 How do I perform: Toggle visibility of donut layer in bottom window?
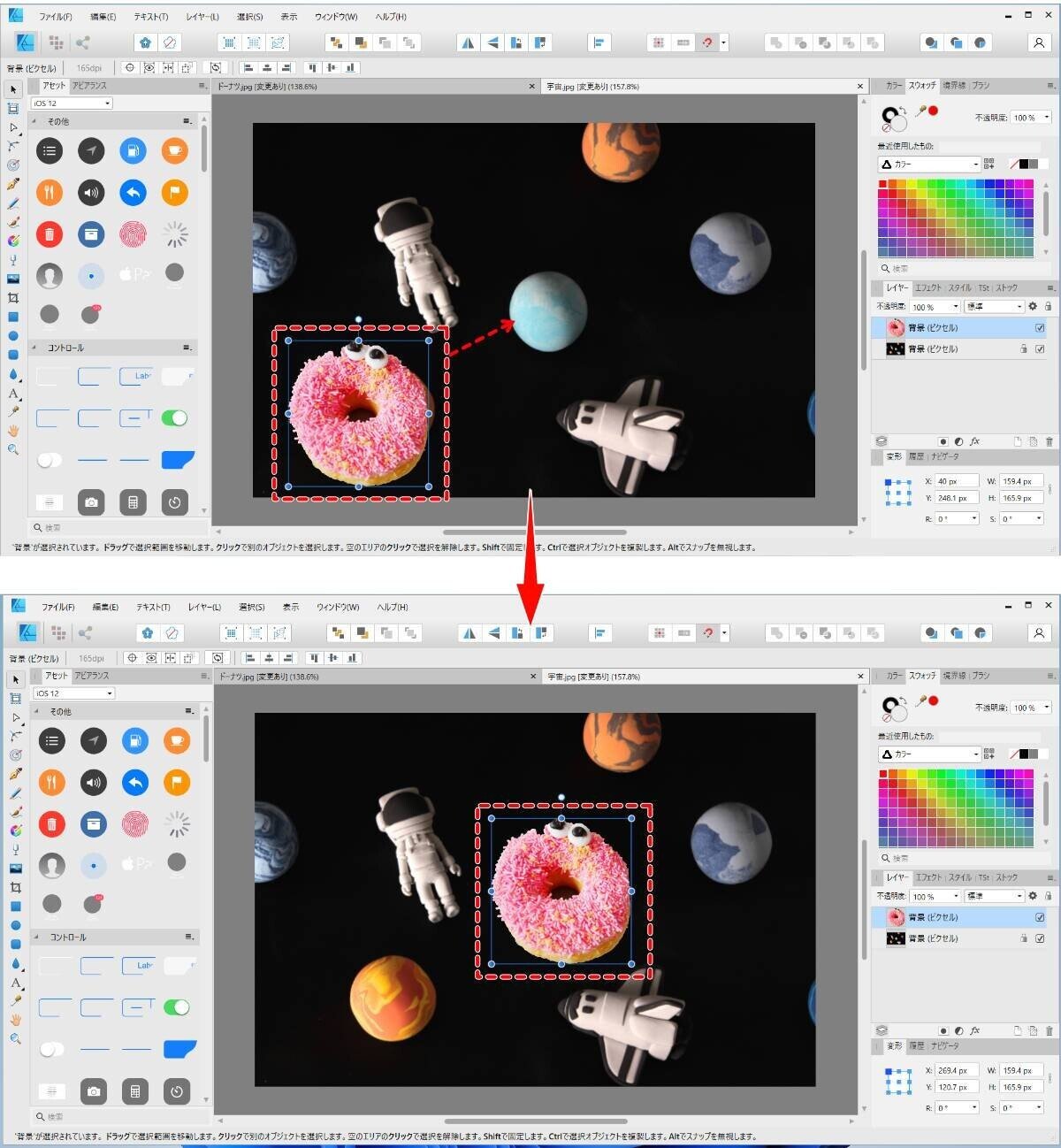tap(1040, 918)
